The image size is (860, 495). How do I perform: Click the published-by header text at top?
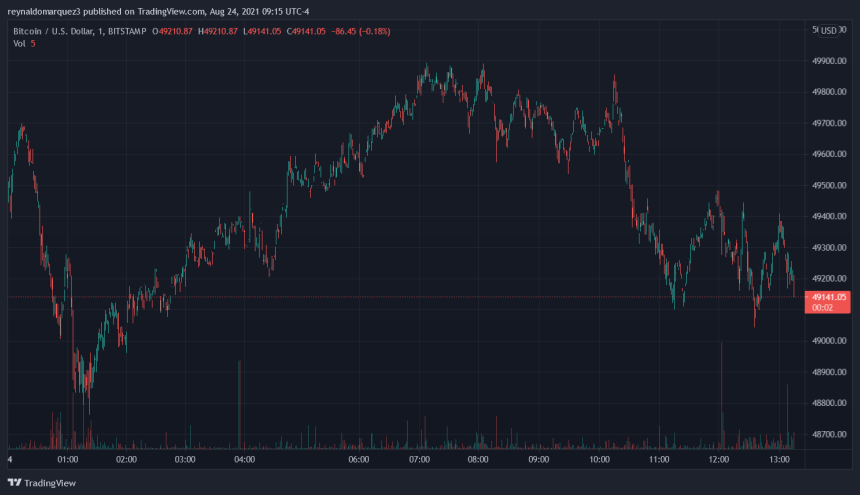159,12
